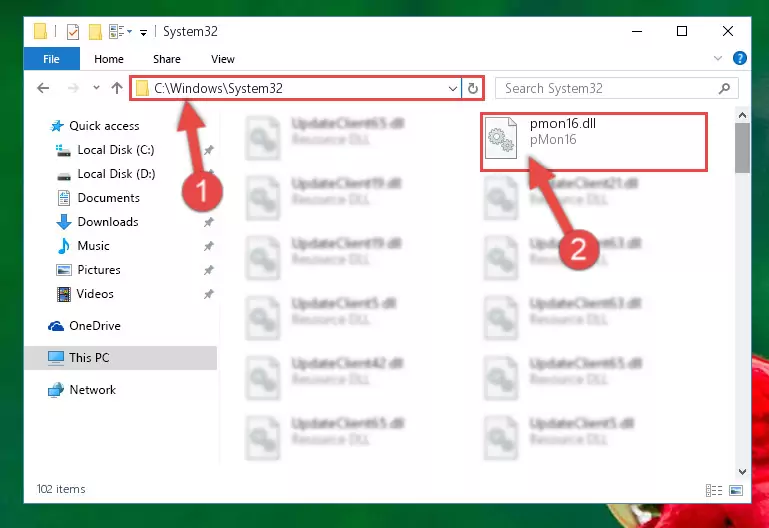The width and height of the screenshot is (769, 528).
Task: Open Local Disk (D:) in sidebar
Action: pos(116,174)
